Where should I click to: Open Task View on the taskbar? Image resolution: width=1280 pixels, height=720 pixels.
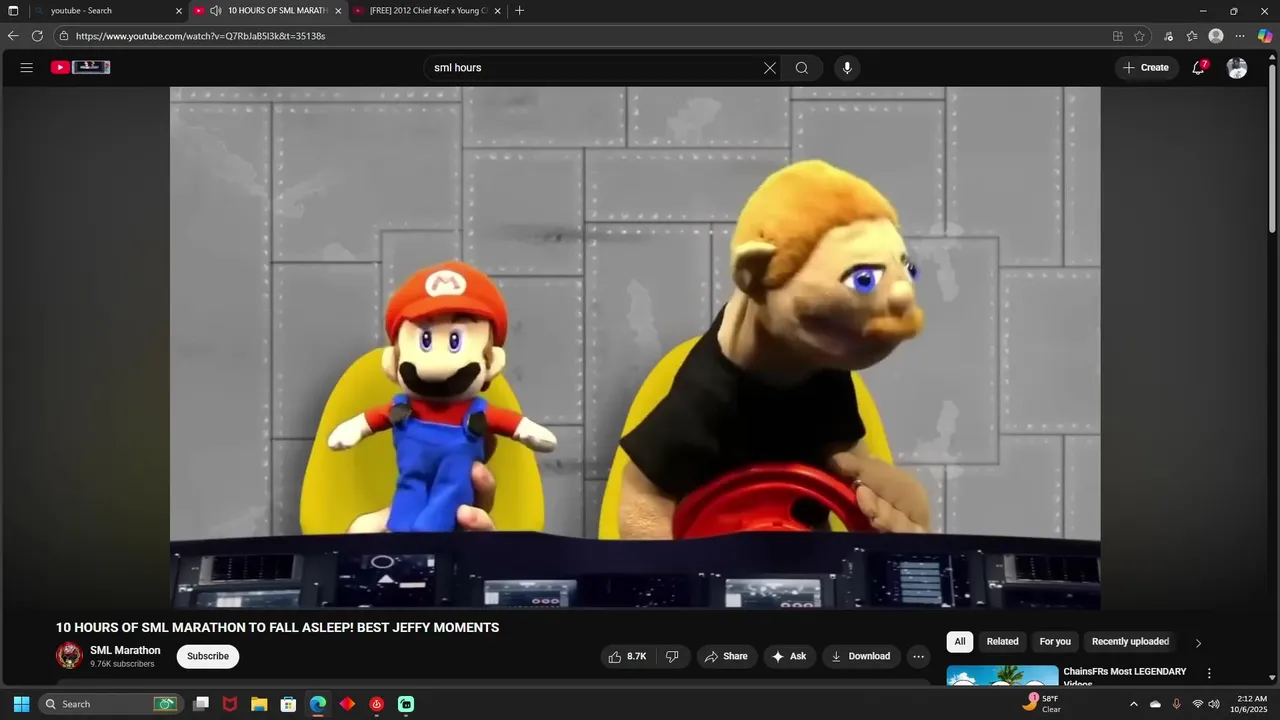pyautogui.click(x=201, y=704)
